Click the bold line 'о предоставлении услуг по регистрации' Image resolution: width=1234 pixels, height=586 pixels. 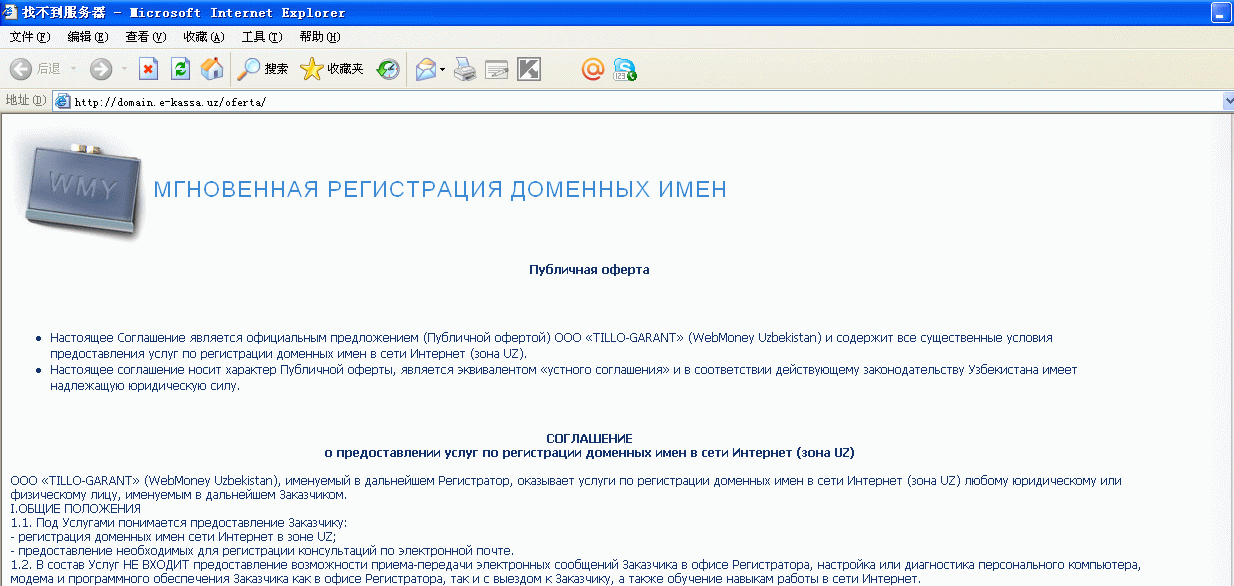(x=589, y=452)
